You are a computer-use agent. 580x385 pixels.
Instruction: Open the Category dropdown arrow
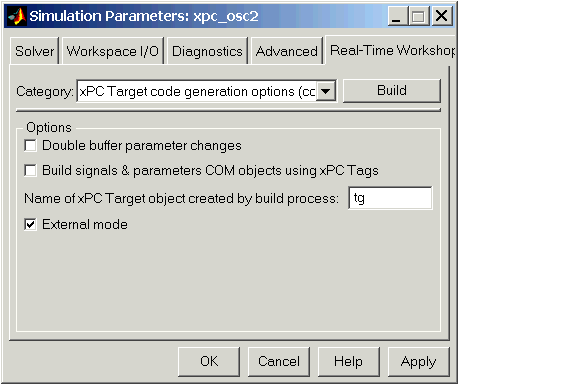pos(326,91)
